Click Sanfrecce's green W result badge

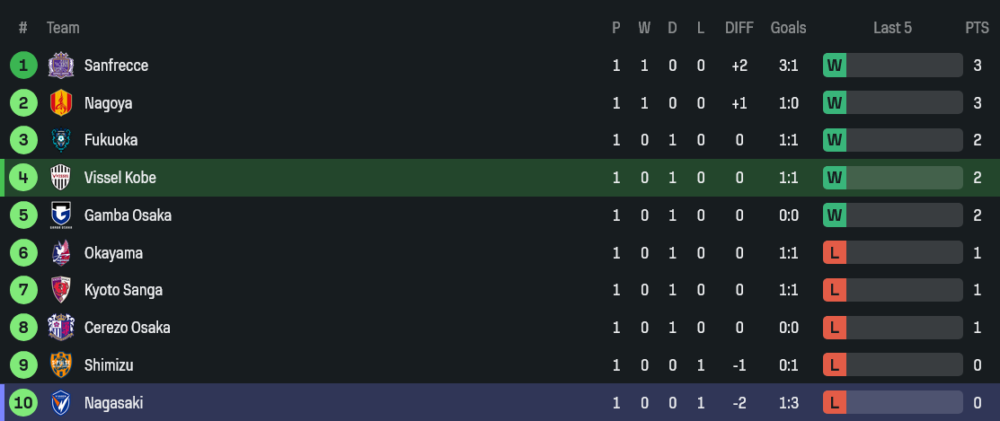coord(835,65)
